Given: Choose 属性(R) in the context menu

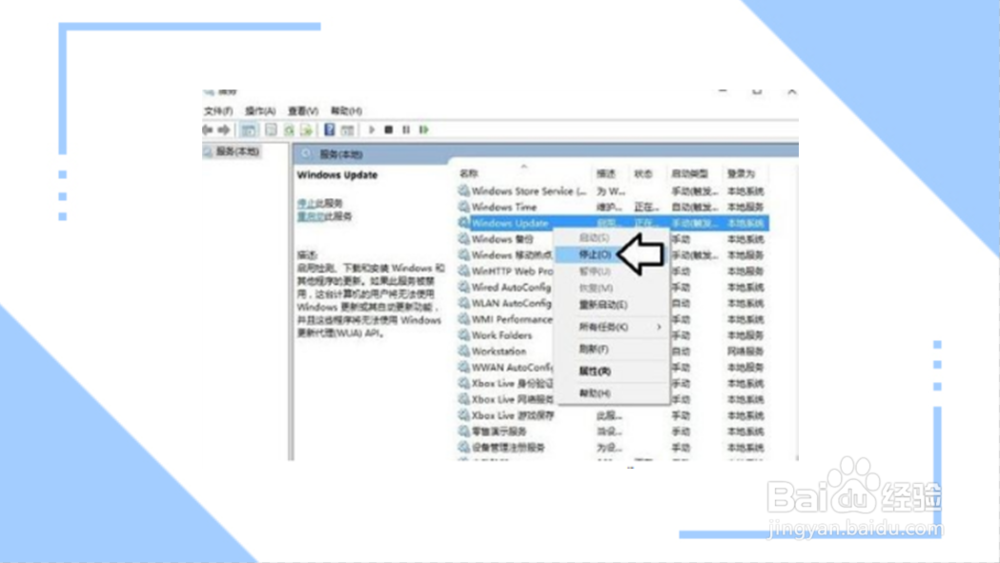Looking at the screenshot, I should click(594, 371).
